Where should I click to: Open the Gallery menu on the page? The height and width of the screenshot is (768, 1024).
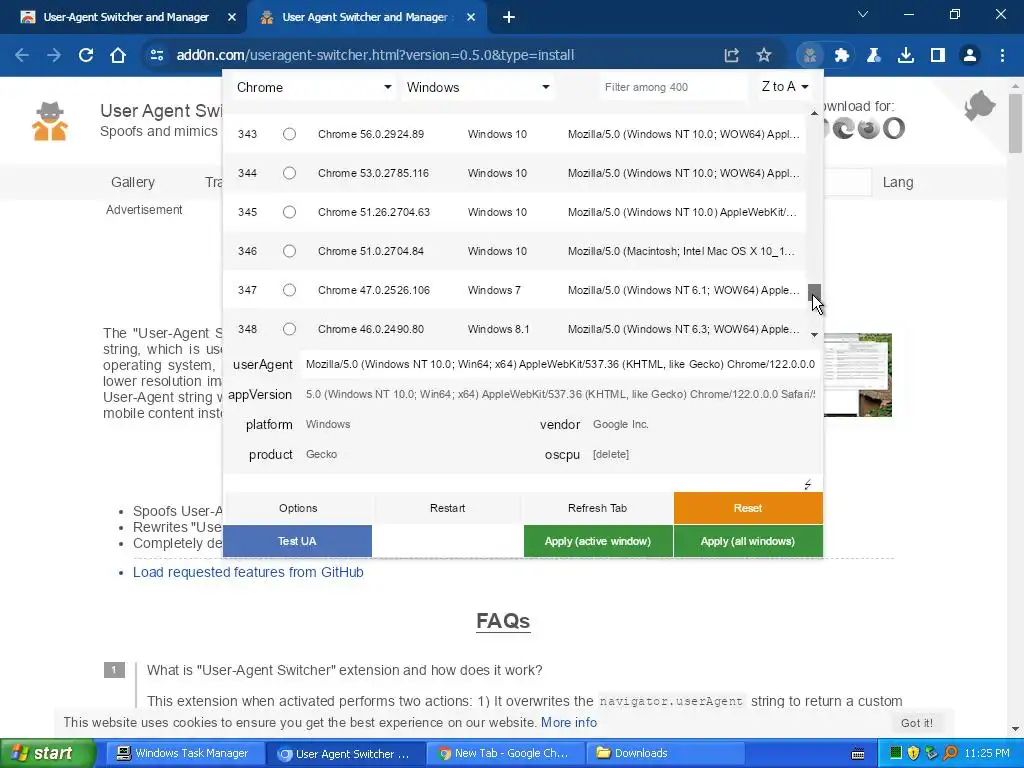[x=133, y=182]
